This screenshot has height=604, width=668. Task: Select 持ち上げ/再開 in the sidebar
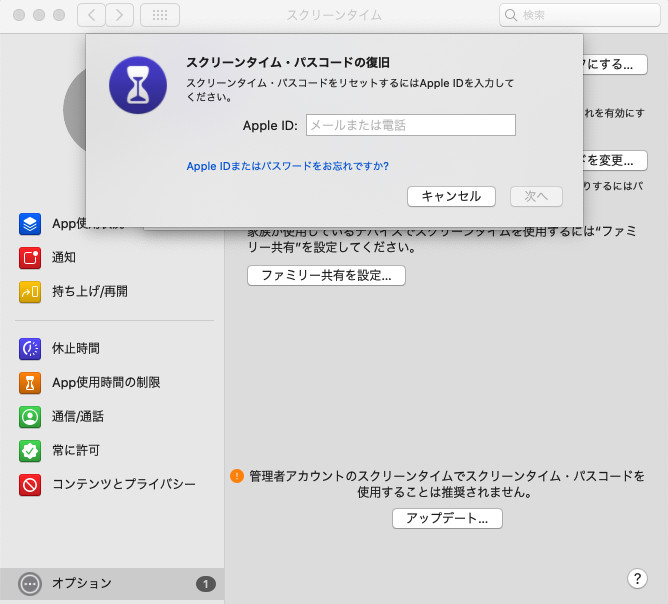coord(90,292)
